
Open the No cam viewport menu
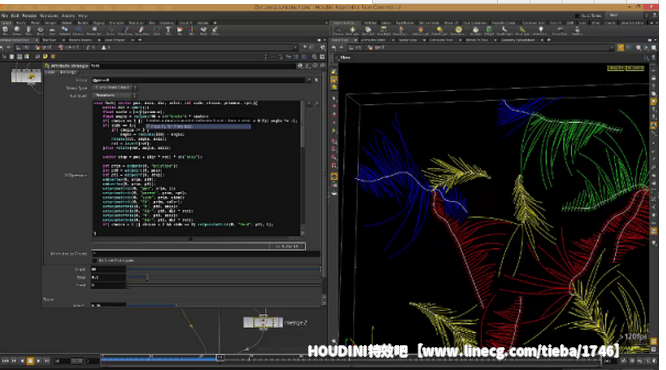click(635, 68)
